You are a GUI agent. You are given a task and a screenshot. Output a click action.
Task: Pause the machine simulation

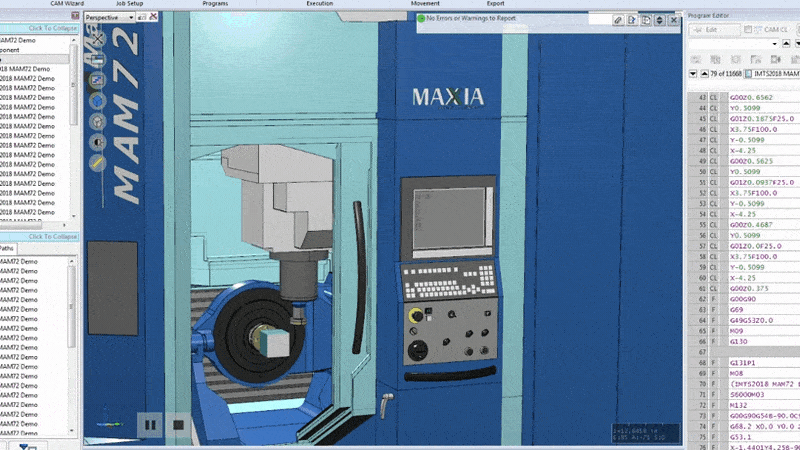coord(150,425)
